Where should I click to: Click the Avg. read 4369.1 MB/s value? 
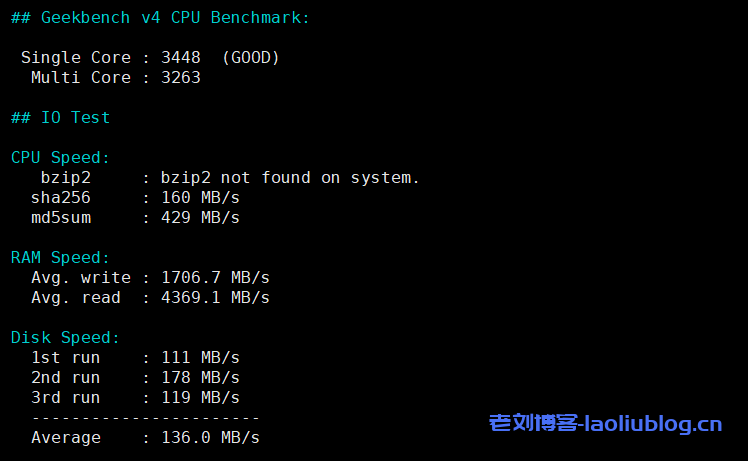(215, 298)
